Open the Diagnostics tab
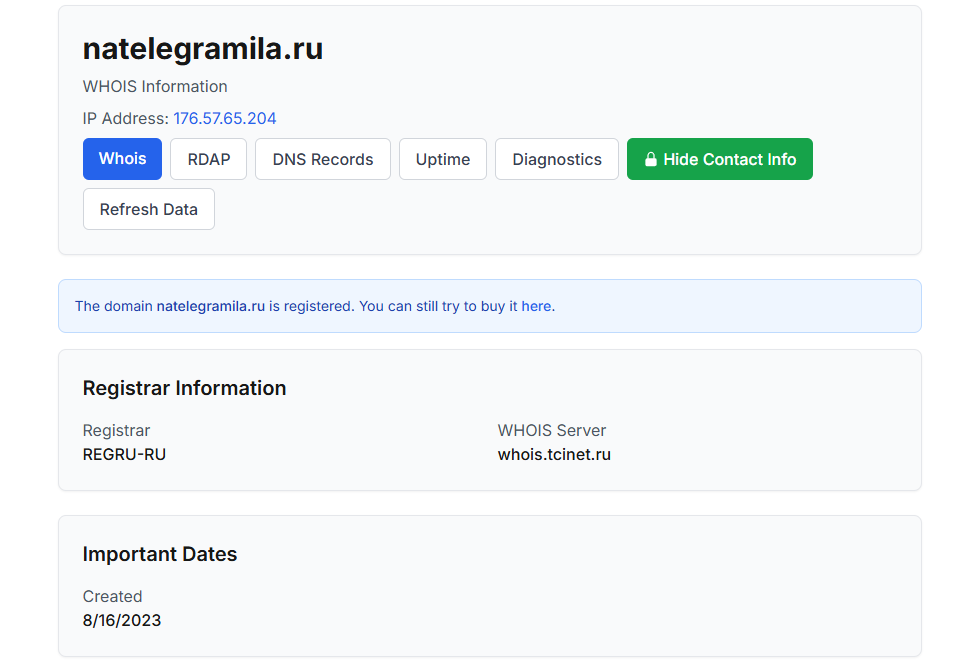The width and height of the screenshot is (980, 669). [x=557, y=159]
